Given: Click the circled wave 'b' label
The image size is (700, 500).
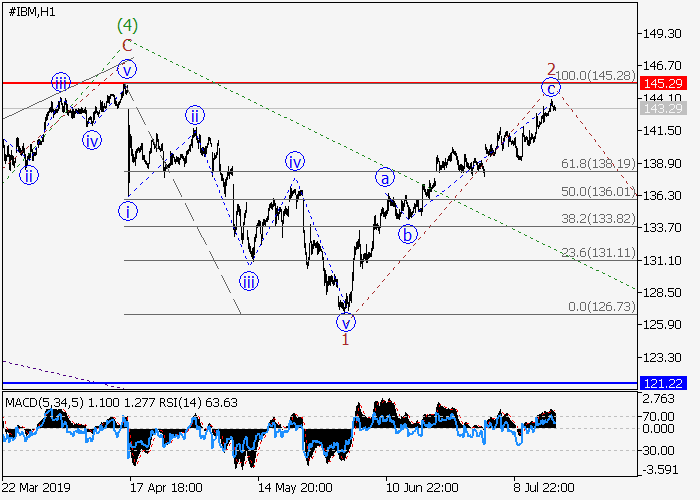Looking at the screenshot, I should click(x=407, y=234).
